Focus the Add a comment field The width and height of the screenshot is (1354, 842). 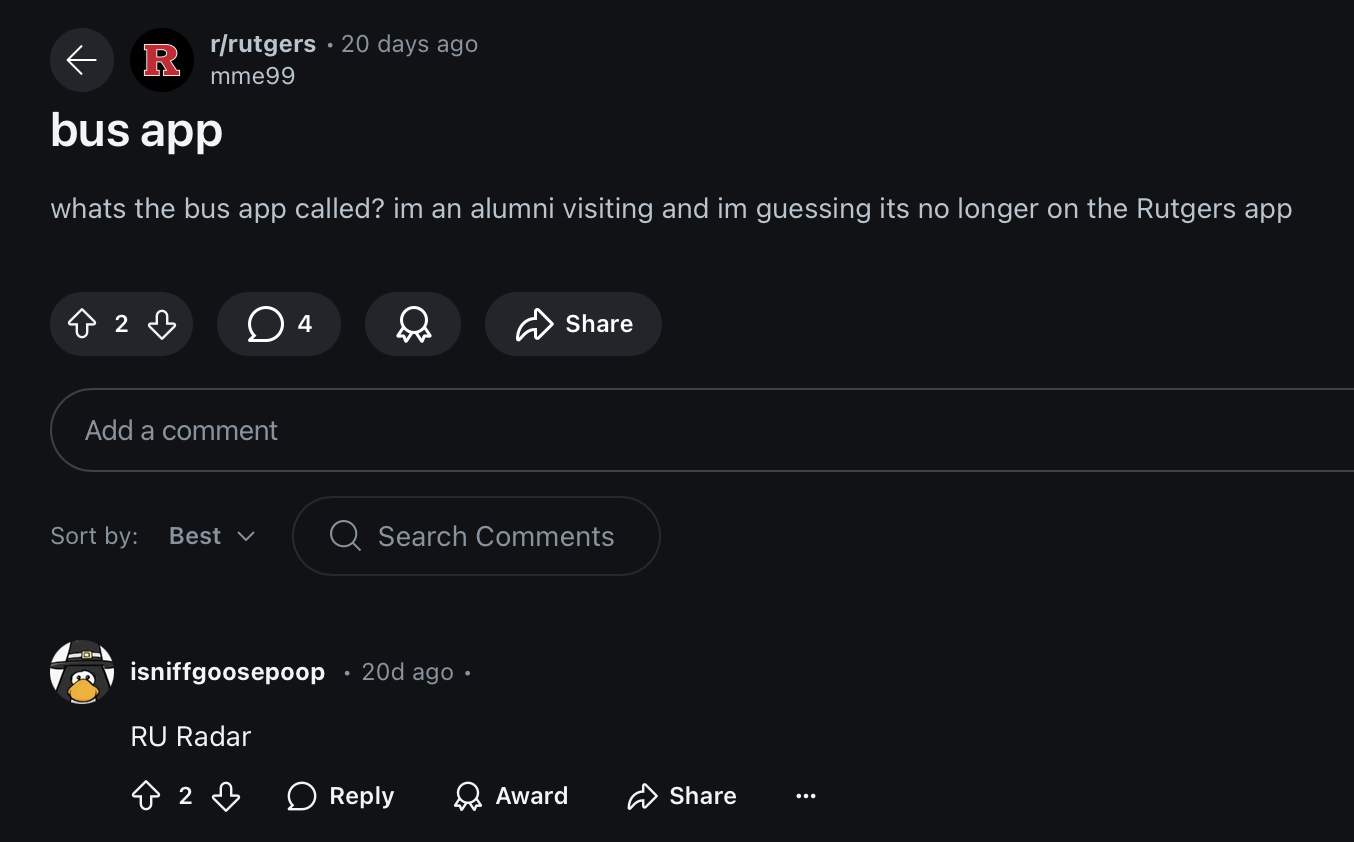coord(700,430)
